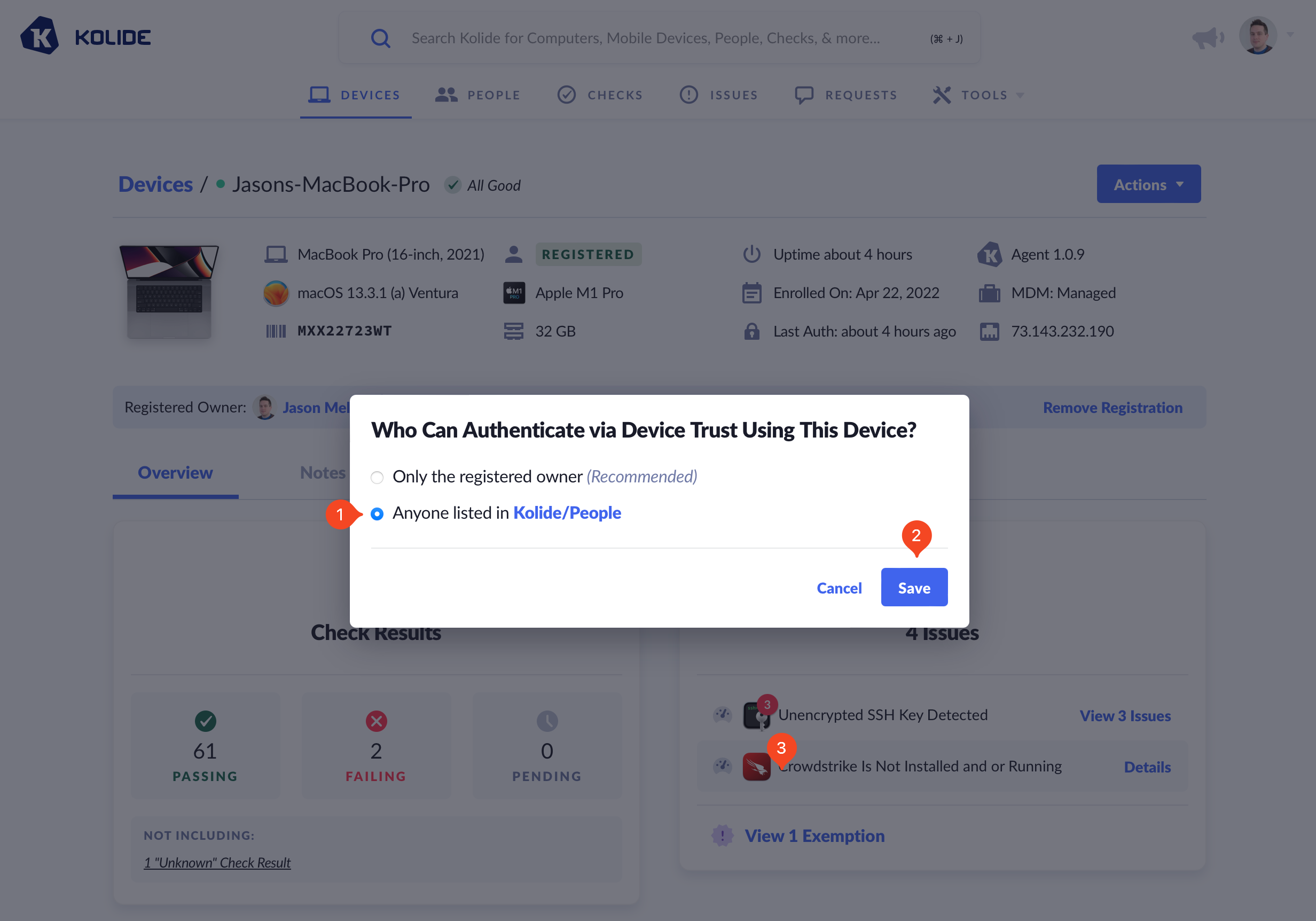
Task: Open the Actions dropdown button
Action: coord(1148,184)
